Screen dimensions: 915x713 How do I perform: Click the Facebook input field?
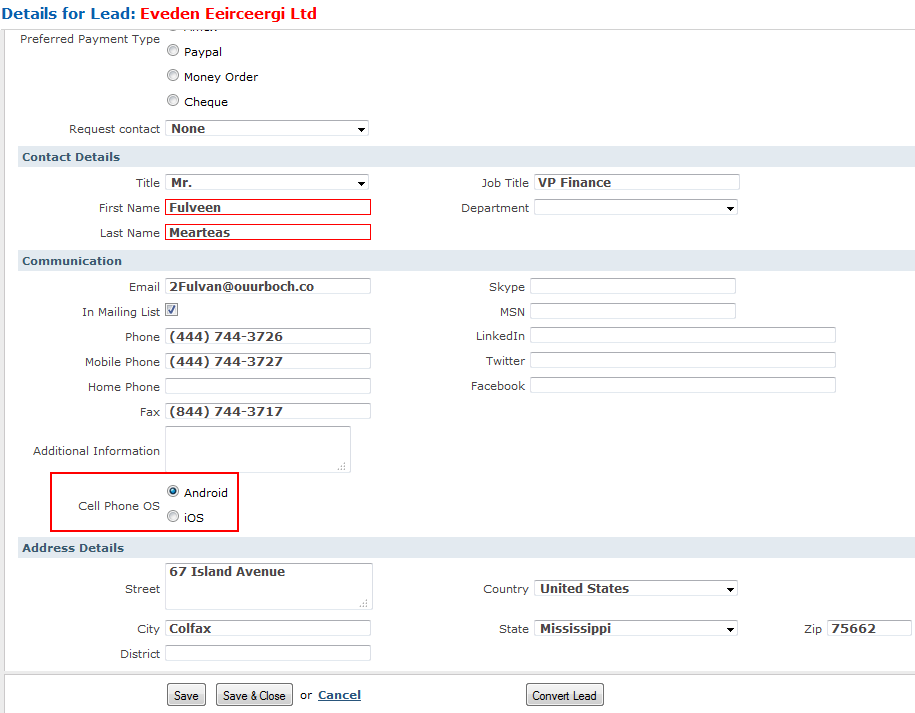pyautogui.click(x=683, y=385)
